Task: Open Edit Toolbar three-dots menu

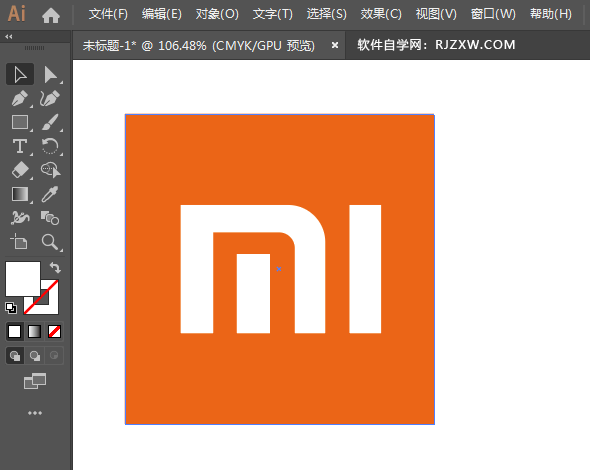Action: tap(35, 413)
